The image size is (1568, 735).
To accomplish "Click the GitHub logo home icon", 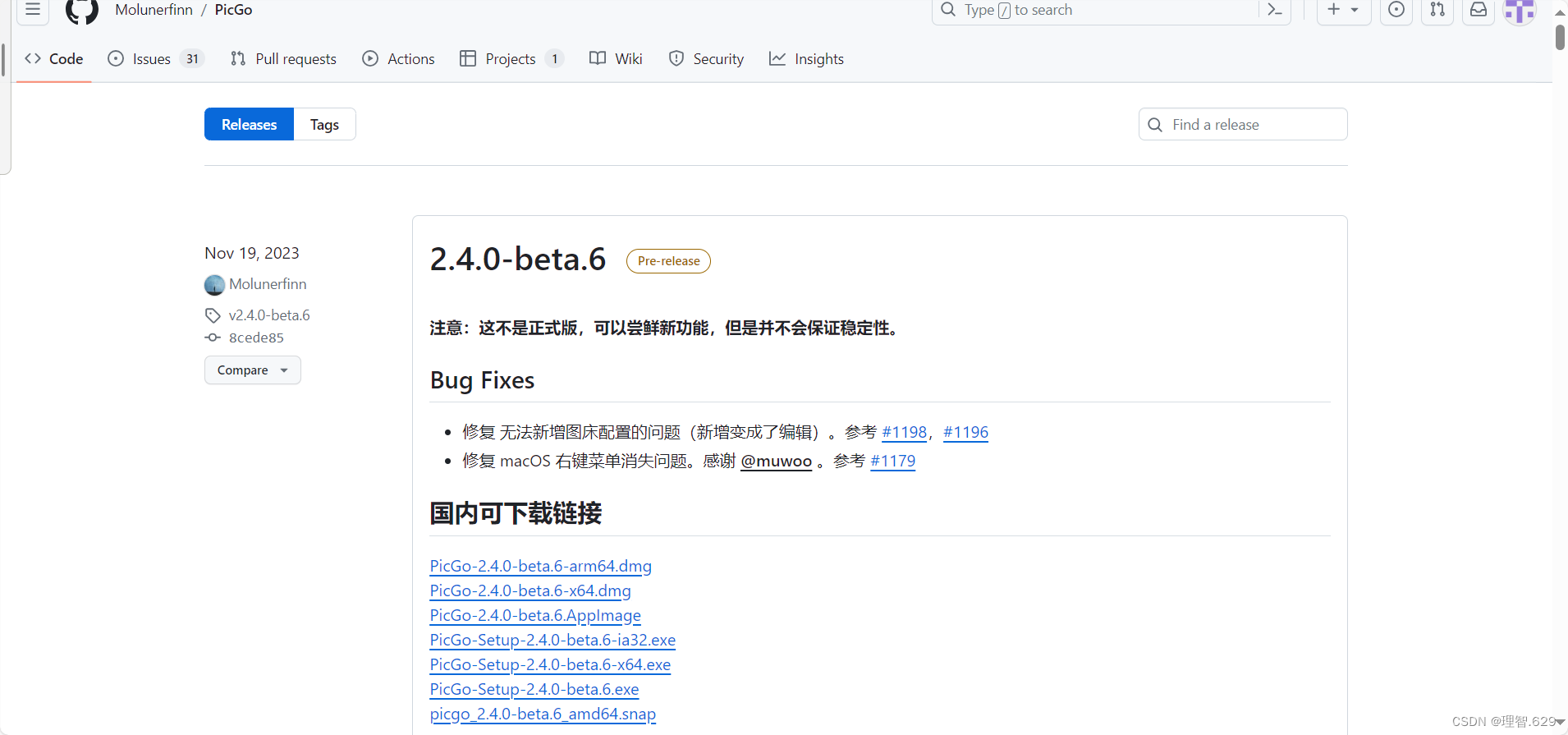I will 82,10.
